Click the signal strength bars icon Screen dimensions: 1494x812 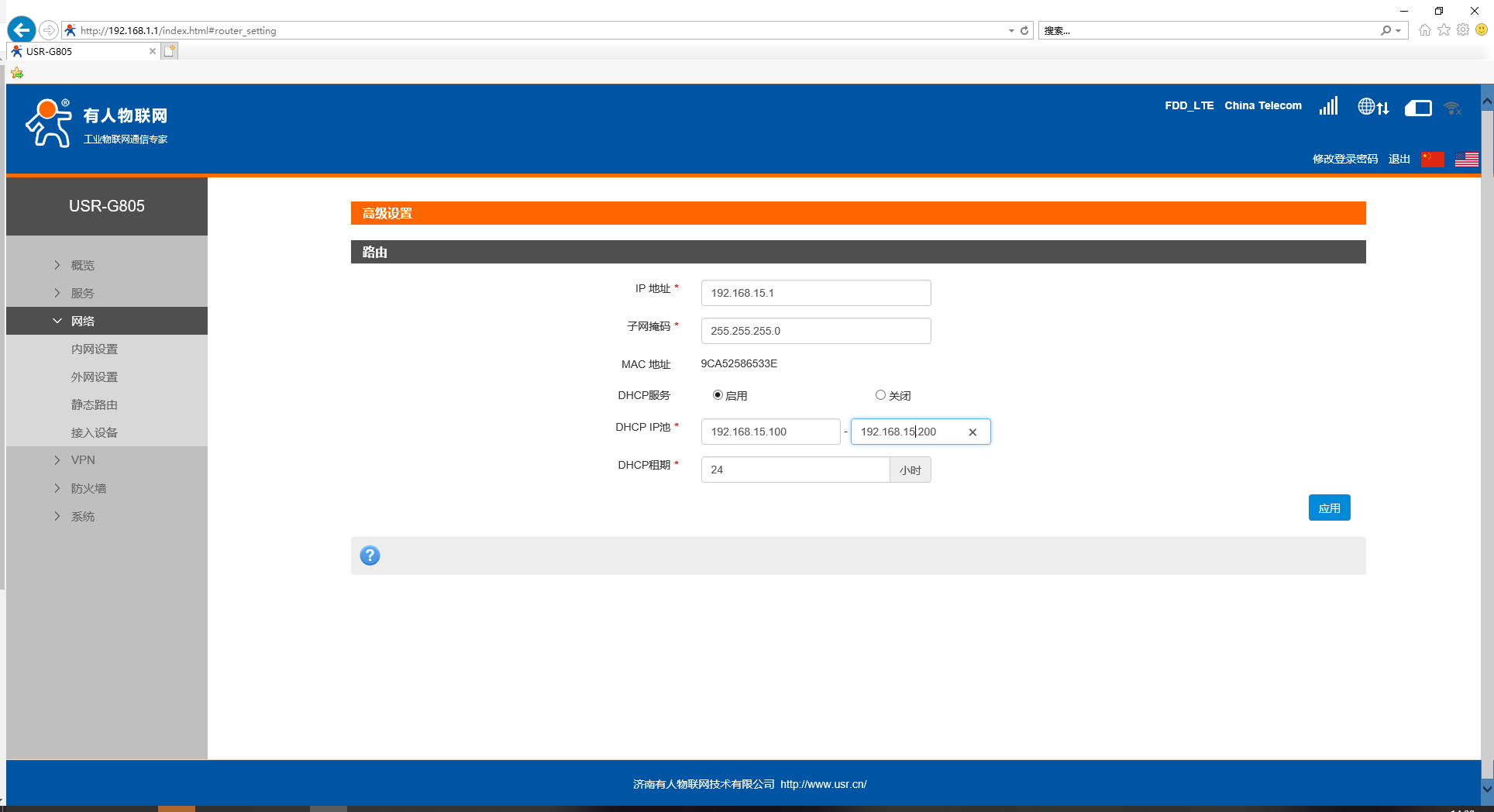tap(1328, 106)
